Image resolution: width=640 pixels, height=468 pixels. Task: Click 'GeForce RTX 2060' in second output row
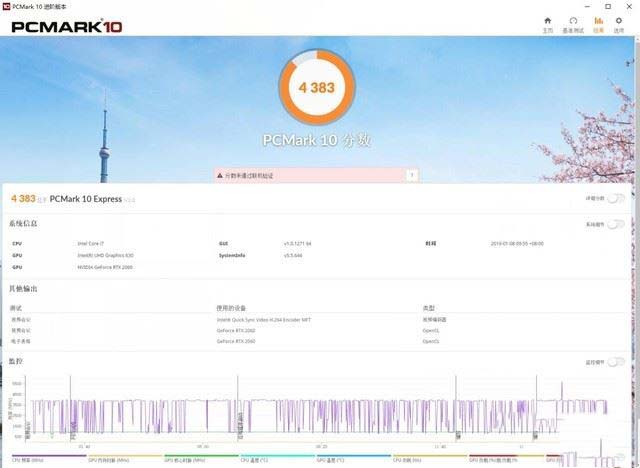tap(236, 330)
